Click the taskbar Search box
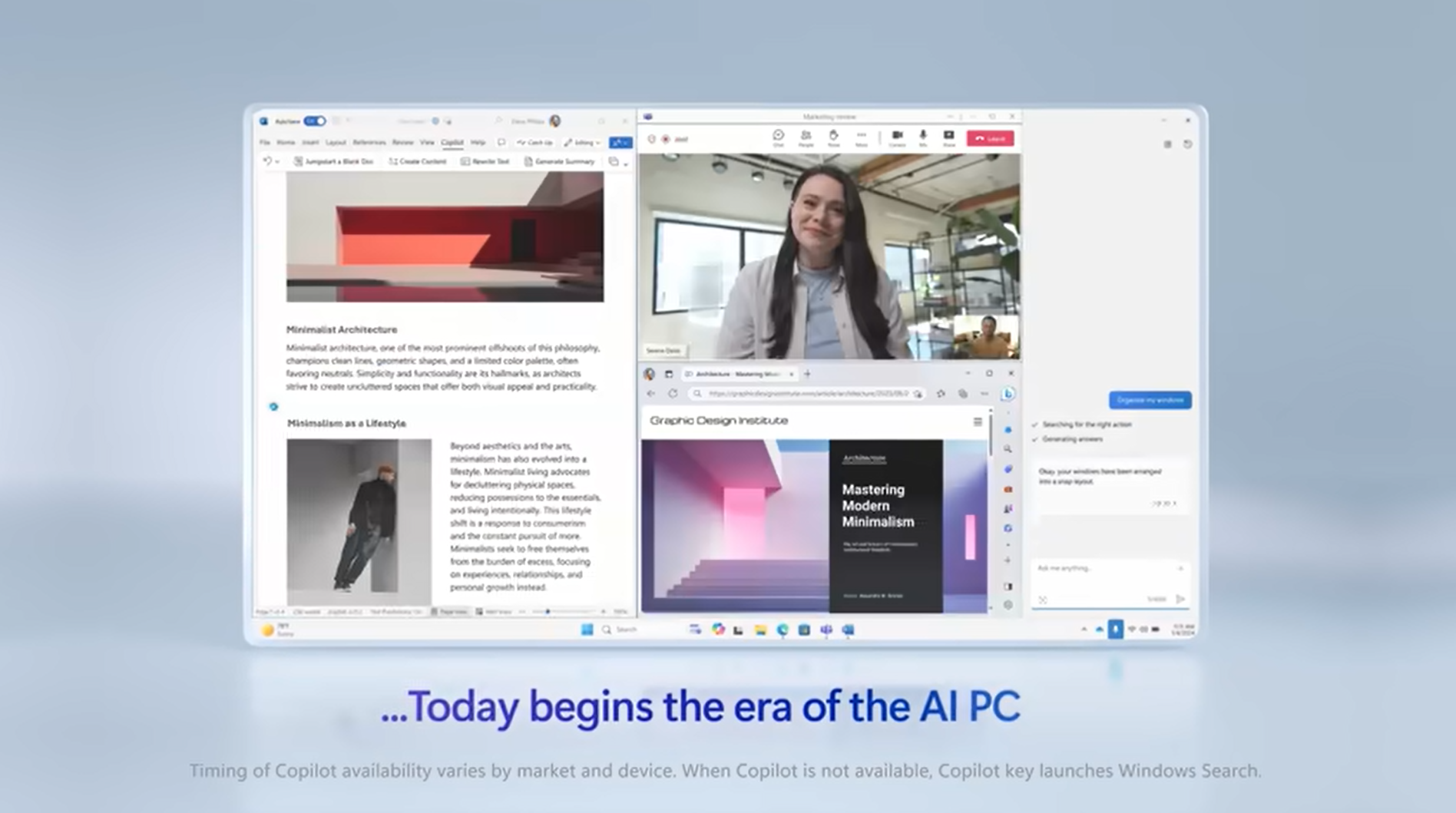The height and width of the screenshot is (813, 1456). point(622,630)
